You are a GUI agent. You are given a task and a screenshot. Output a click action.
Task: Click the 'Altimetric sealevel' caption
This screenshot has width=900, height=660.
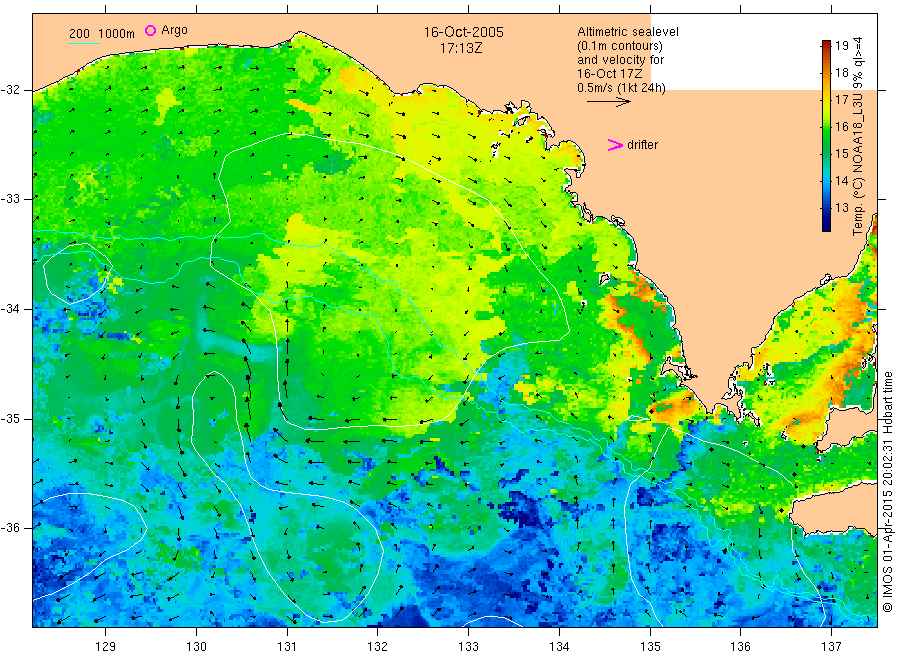coord(627,32)
